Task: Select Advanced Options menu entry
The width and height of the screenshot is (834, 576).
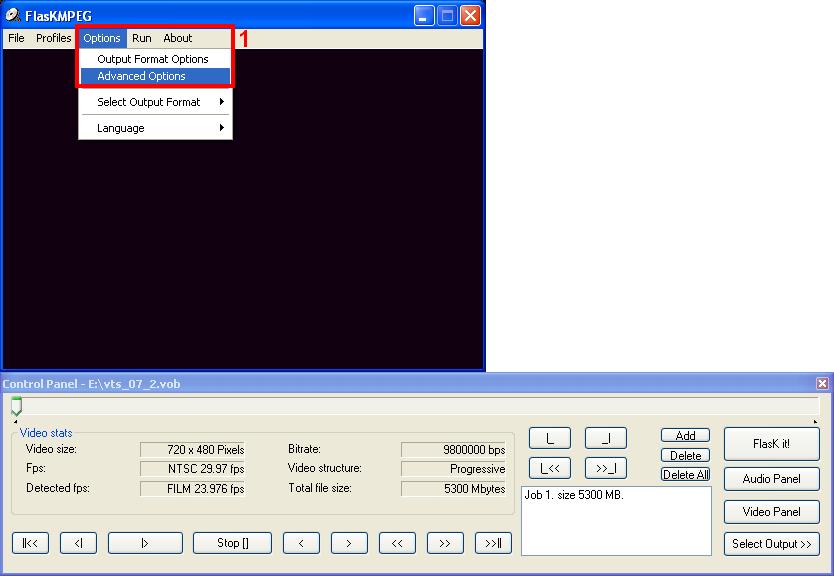Action: click(x=155, y=76)
